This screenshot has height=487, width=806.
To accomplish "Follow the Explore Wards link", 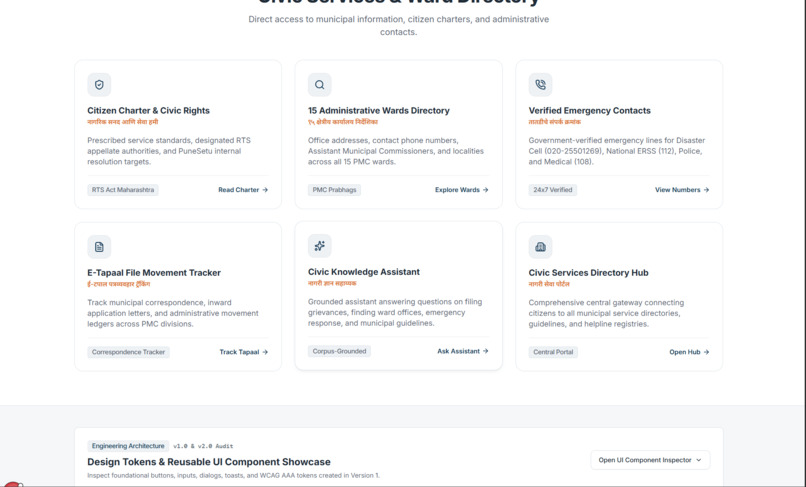I will click(x=462, y=190).
